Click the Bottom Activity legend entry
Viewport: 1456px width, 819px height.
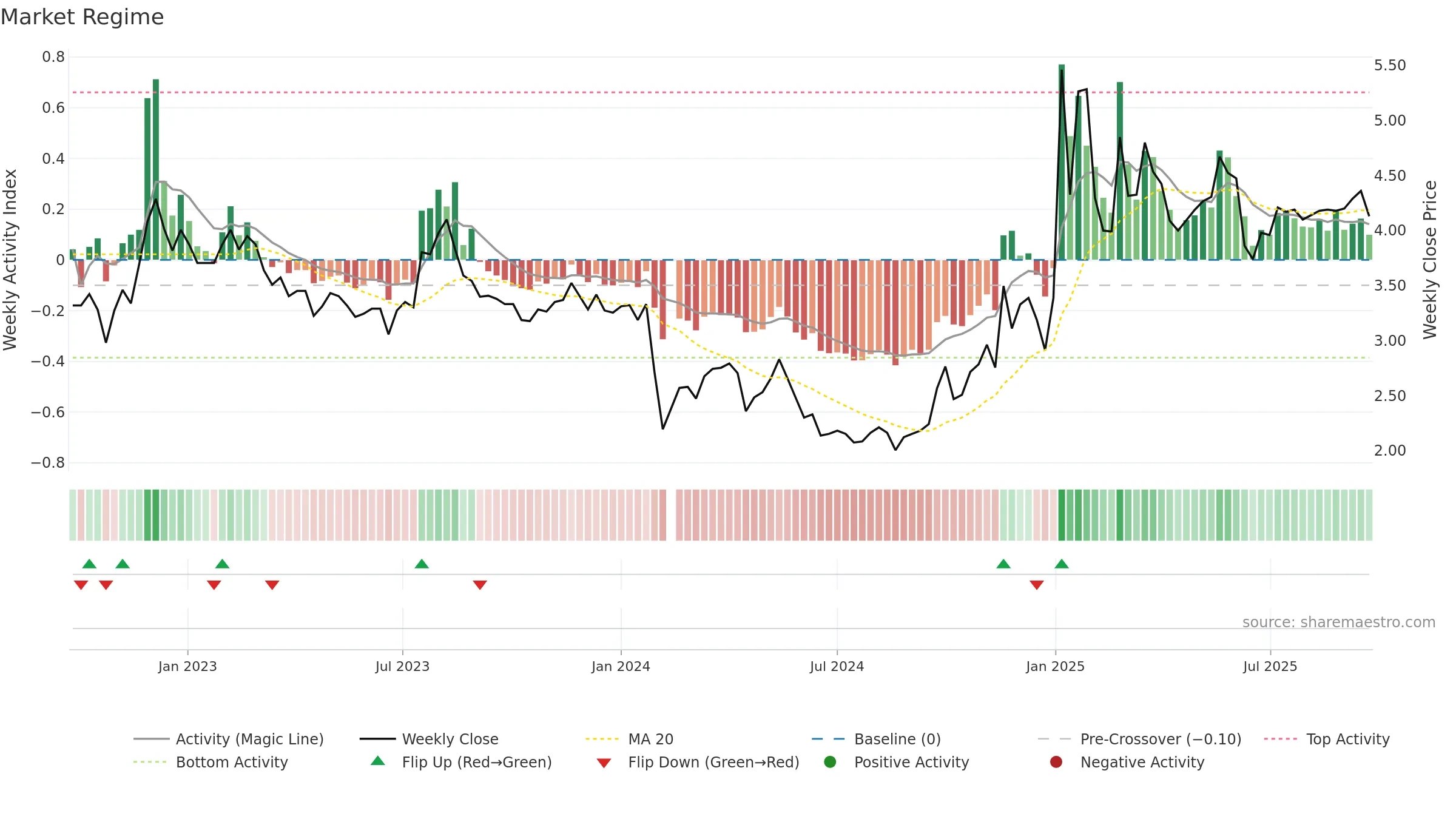coord(211,762)
